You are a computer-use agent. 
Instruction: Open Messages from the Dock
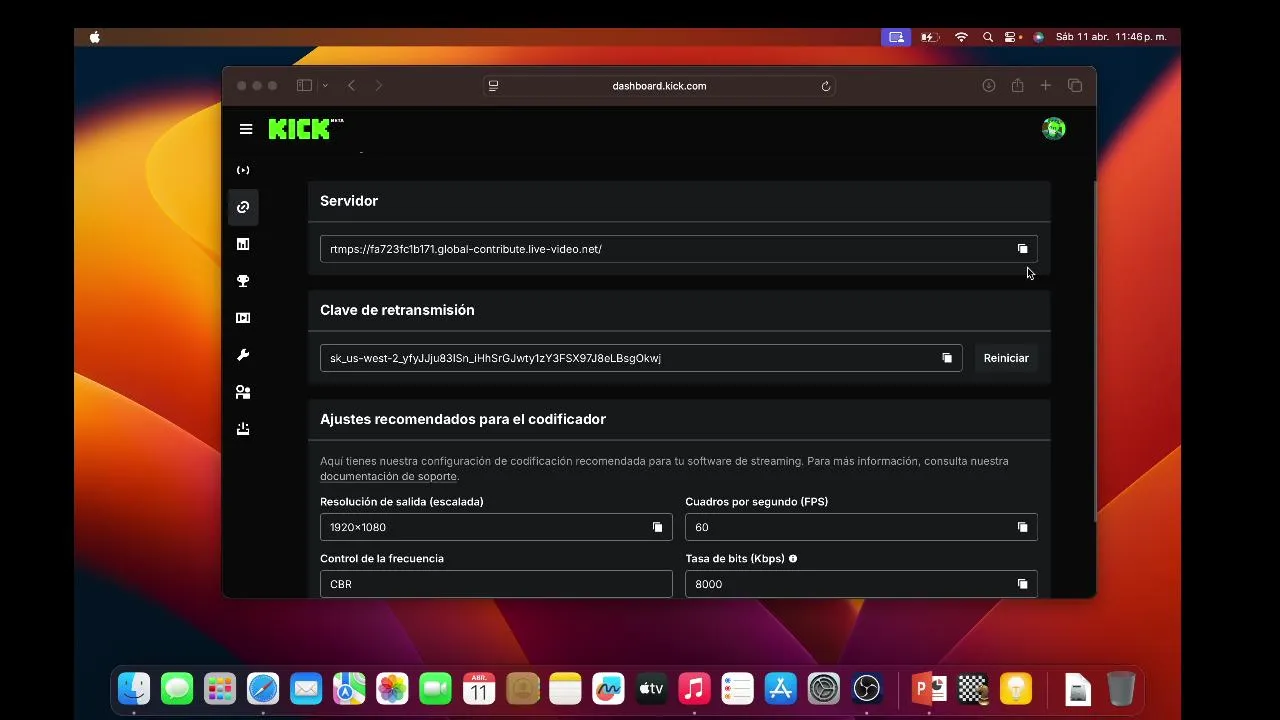point(177,688)
